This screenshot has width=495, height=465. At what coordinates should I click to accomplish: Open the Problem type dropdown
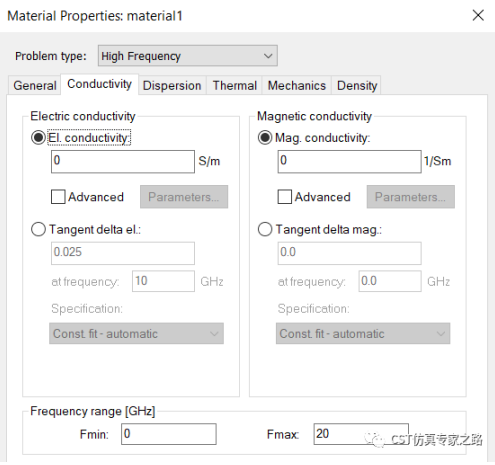188,56
